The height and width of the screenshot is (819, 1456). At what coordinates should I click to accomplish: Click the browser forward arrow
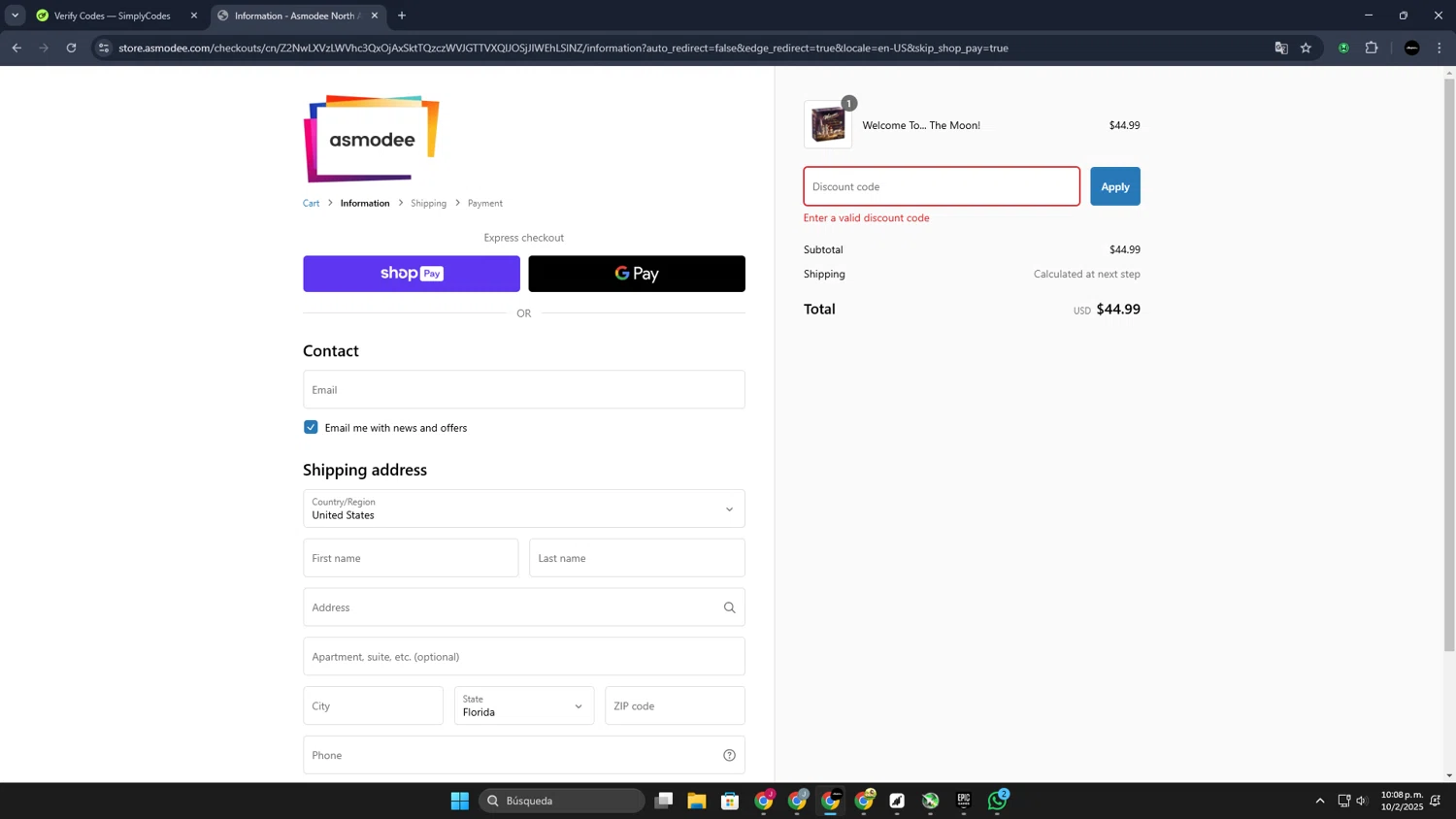[44, 48]
